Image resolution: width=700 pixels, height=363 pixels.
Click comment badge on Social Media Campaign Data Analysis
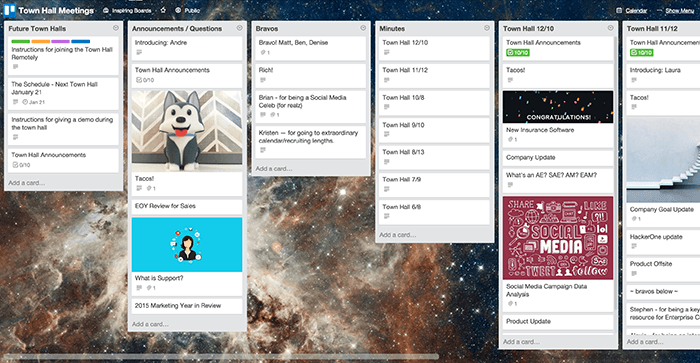(x=512, y=304)
